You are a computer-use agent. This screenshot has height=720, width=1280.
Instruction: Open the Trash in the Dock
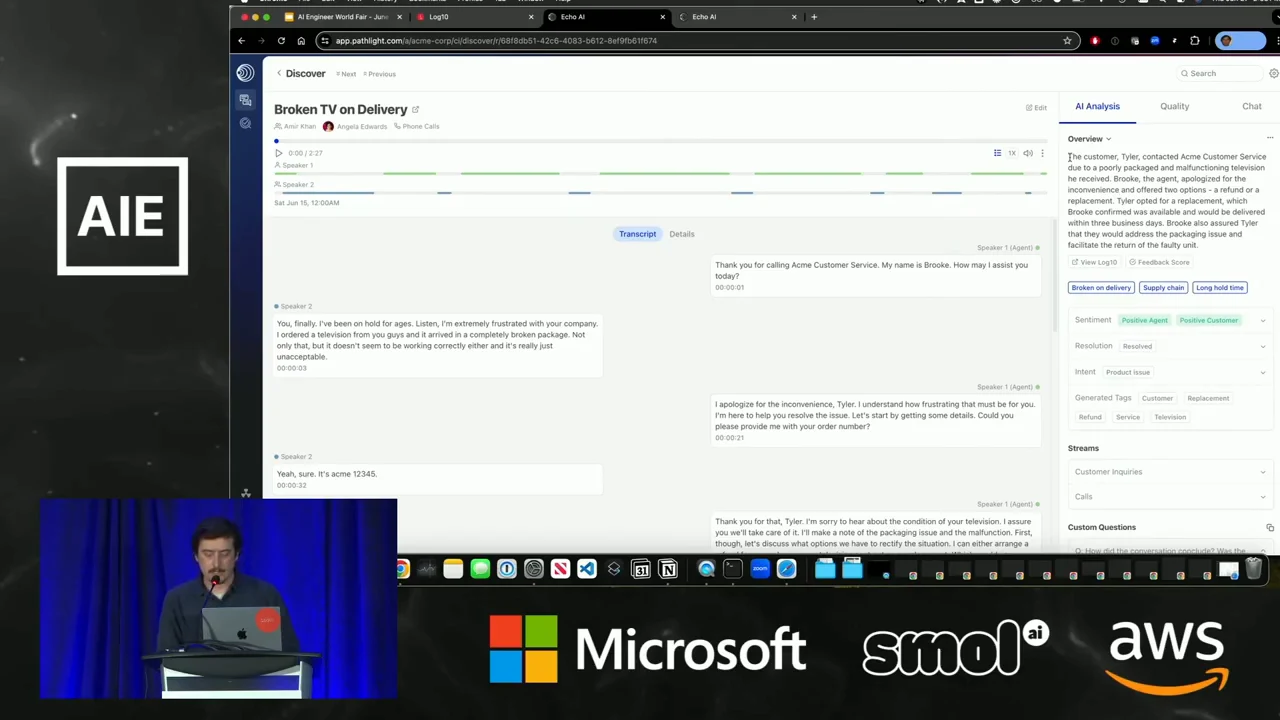pyautogui.click(x=1254, y=570)
